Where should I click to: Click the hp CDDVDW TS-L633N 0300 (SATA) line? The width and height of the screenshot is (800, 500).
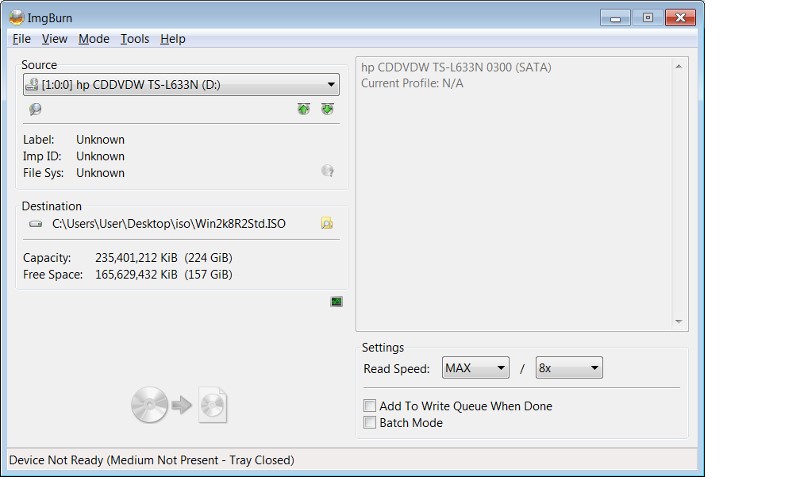coord(456,67)
